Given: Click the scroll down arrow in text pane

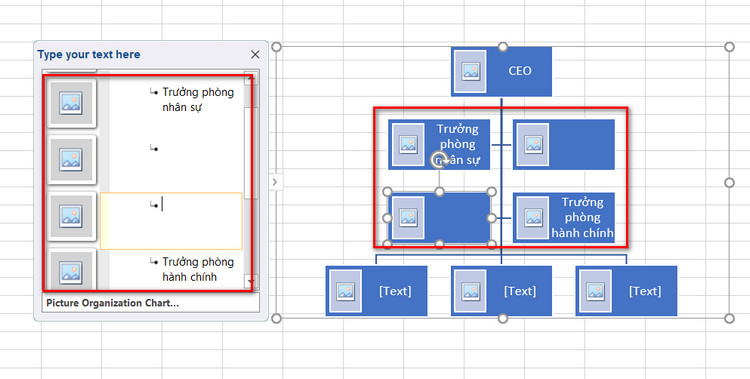Looking at the screenshot, I should click(x=251, y=281).
